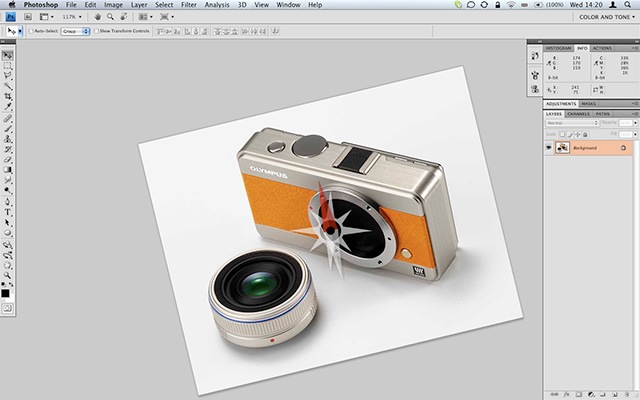The height and width of the screenshot is (400, 640).
Task: Click the Hand tool in the application bar
Action: click(x=98, y=17)
